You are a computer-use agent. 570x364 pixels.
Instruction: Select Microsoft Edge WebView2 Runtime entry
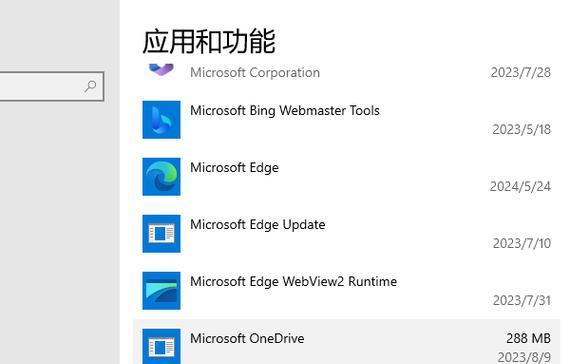tap(346, 291)
